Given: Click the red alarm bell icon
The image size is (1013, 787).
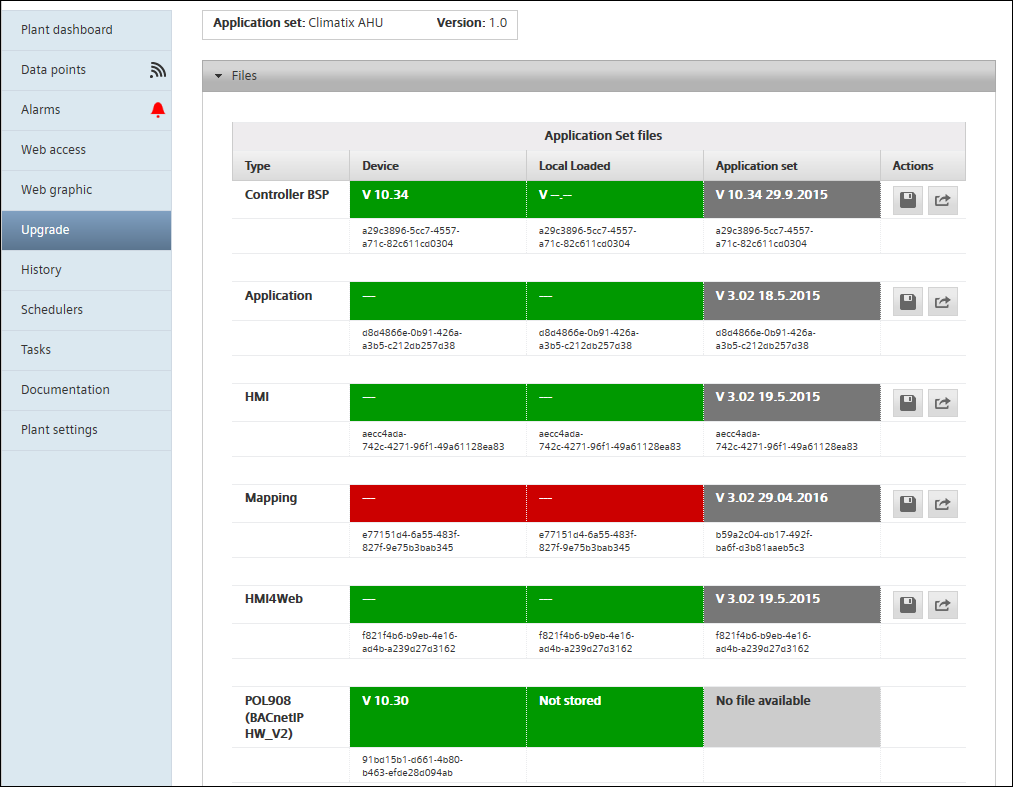Looking at the screenshot, I should pyautogui.click(x=158, y=110).
